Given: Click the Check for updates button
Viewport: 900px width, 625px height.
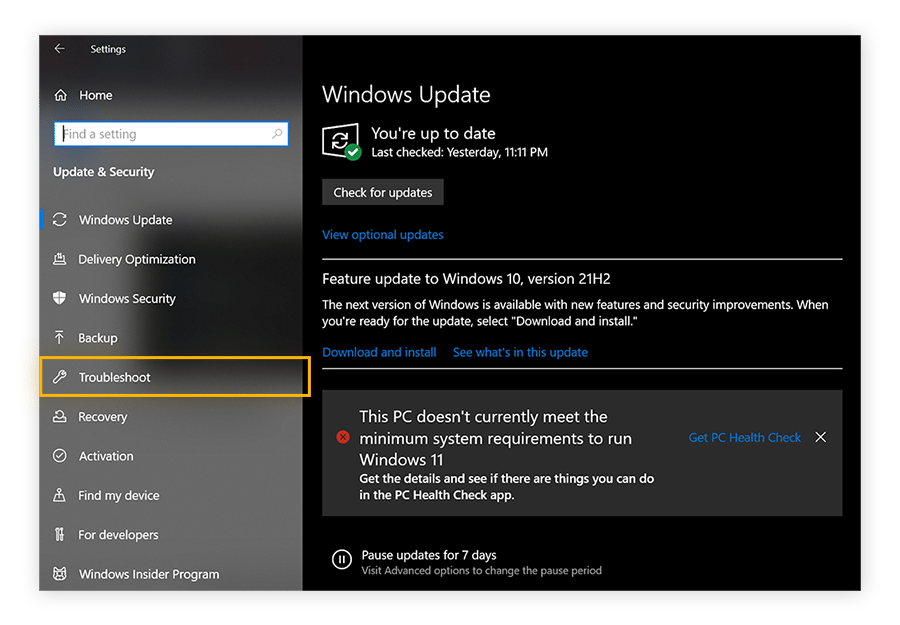Looking at the screenshot, I should click(382, 192).
